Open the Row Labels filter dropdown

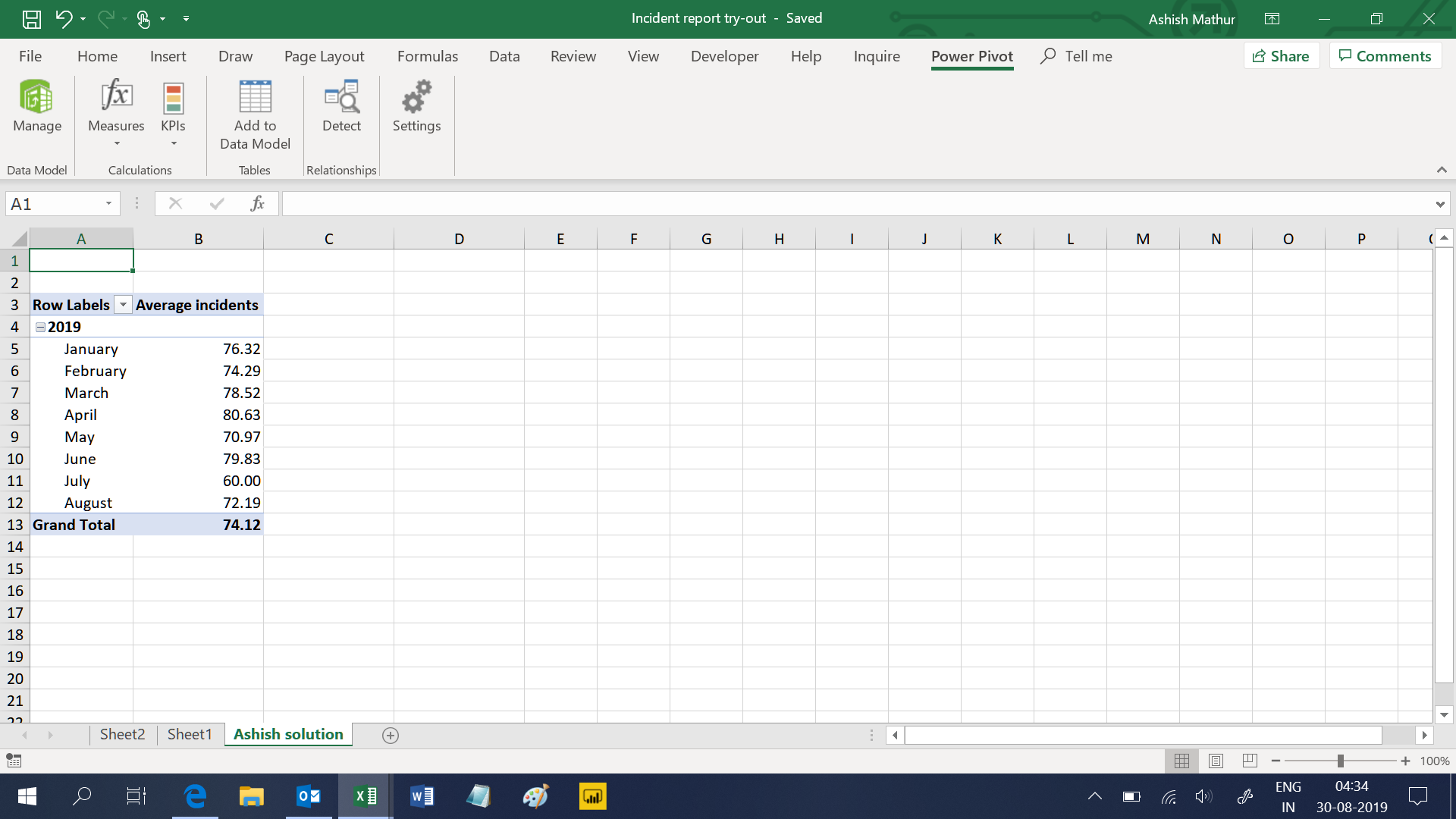point(123,305)
